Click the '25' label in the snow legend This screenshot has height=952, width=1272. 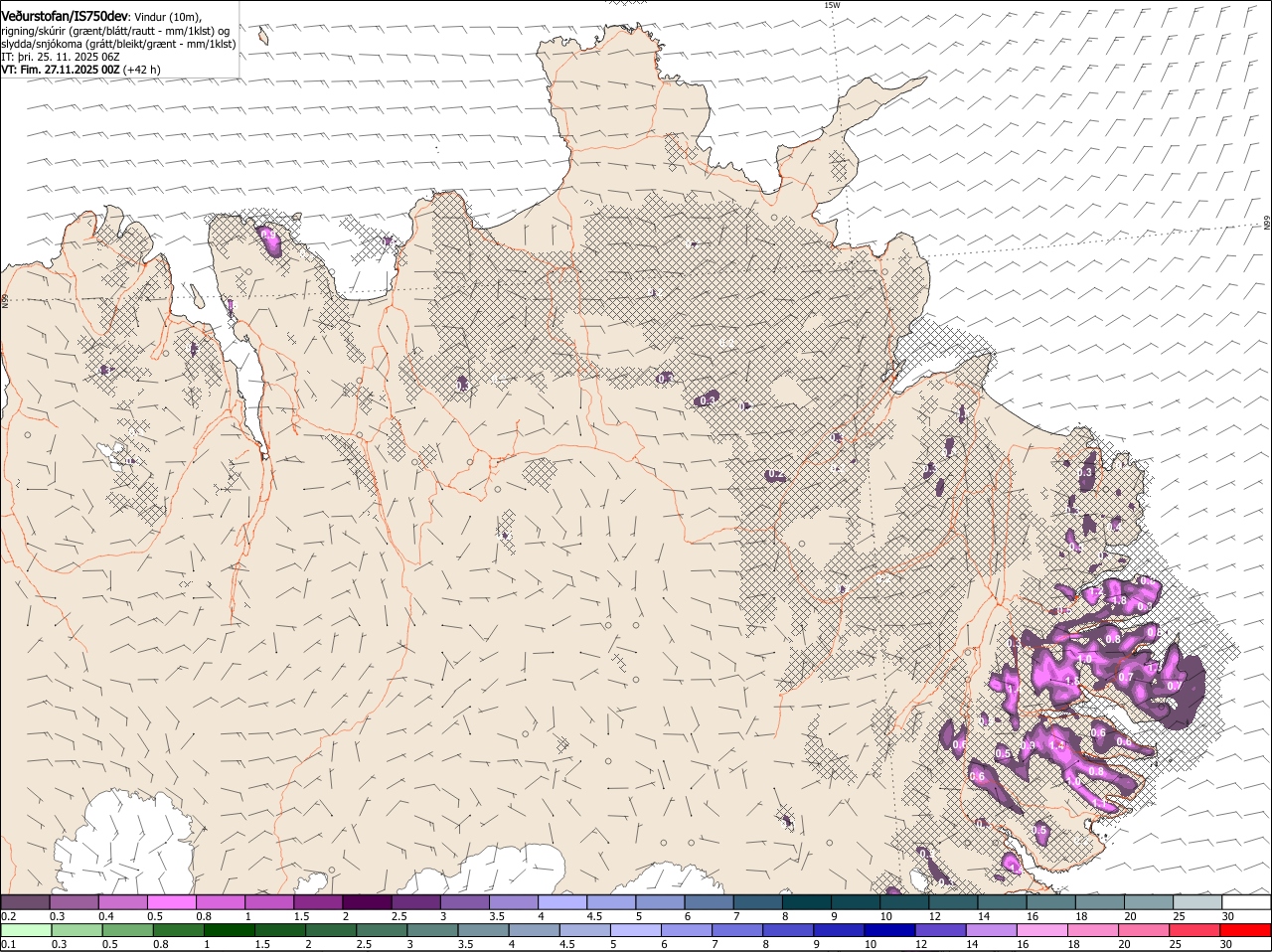1180,916
